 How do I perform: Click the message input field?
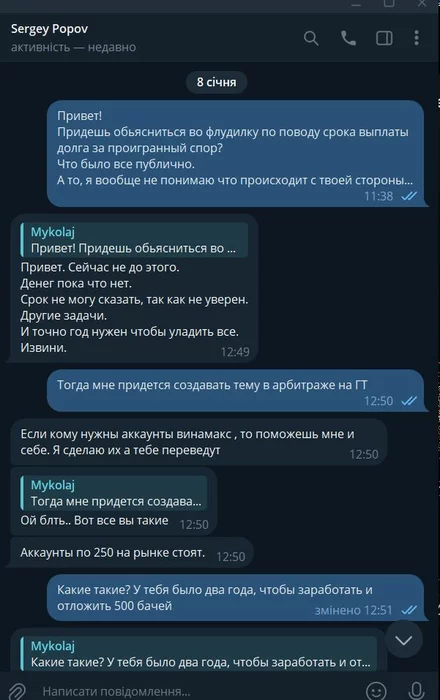point(196,691)
